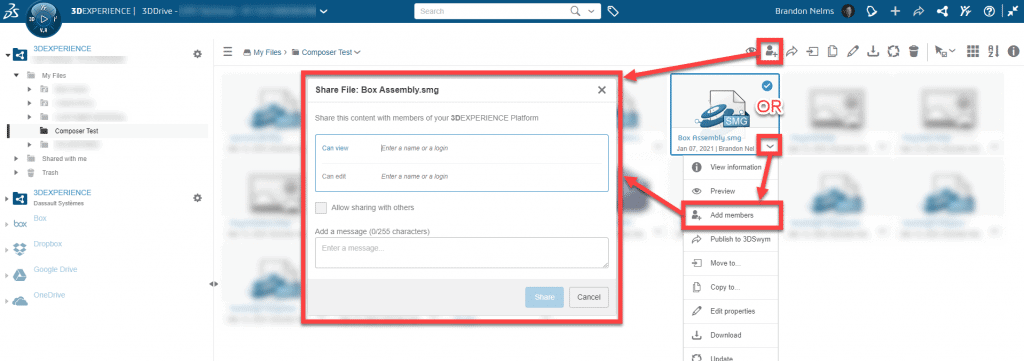This screenshot has width=1024, height=361.
Task: Expand the Google Drive node
Action: tap(7, 275)
